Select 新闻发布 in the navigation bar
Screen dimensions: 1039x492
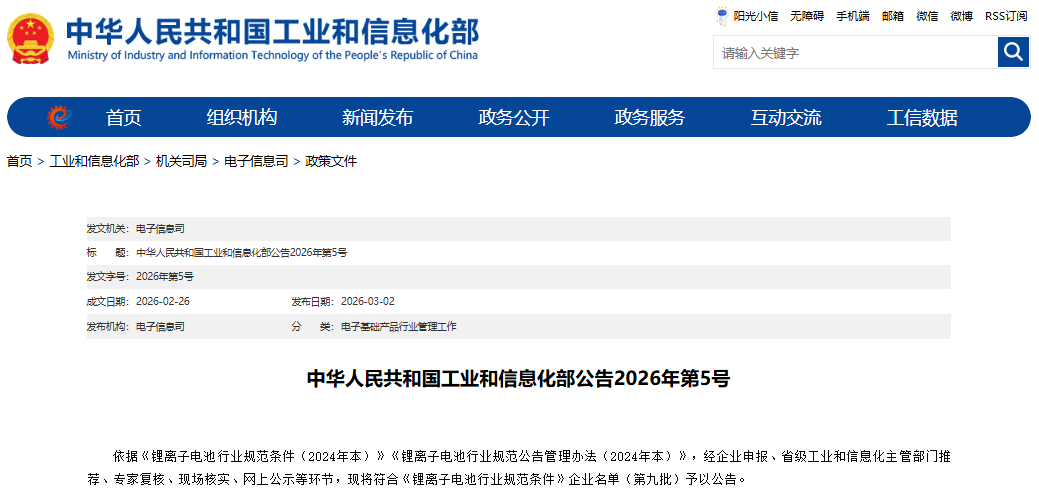pos(377,118)
